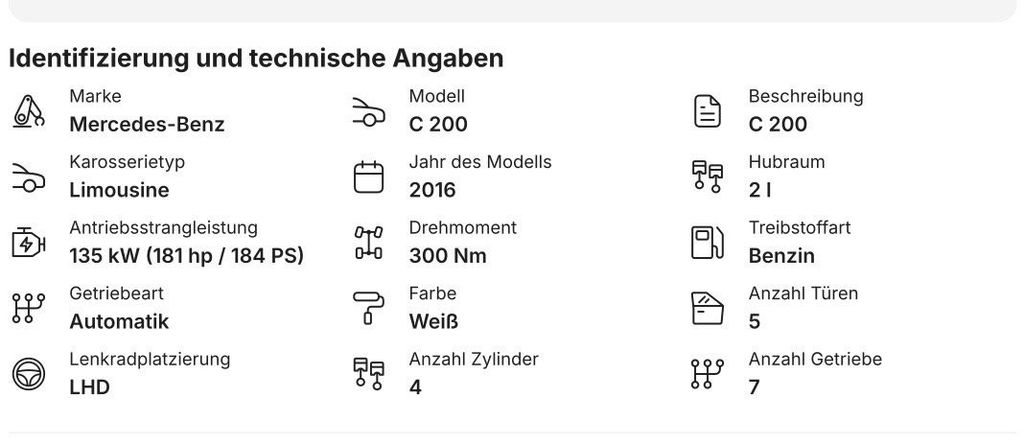Click the Treibstoffart fuel pump icon

click(707, 243)
